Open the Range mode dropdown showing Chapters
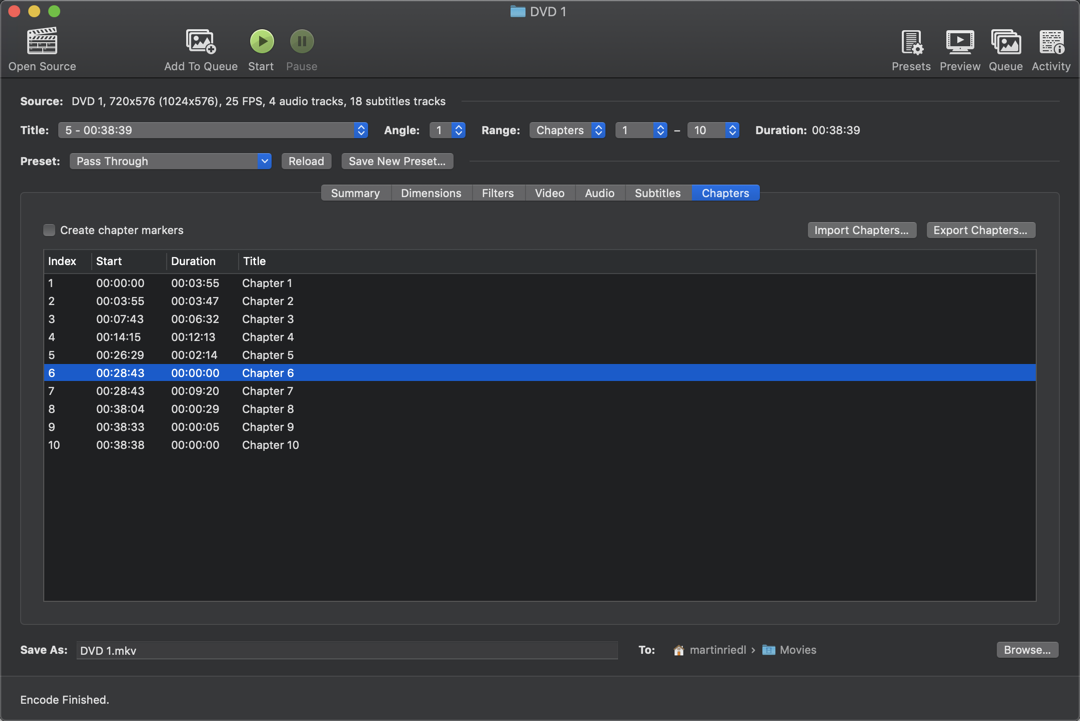Viewport: 1080px width, 721px height. tap(567, 129)
